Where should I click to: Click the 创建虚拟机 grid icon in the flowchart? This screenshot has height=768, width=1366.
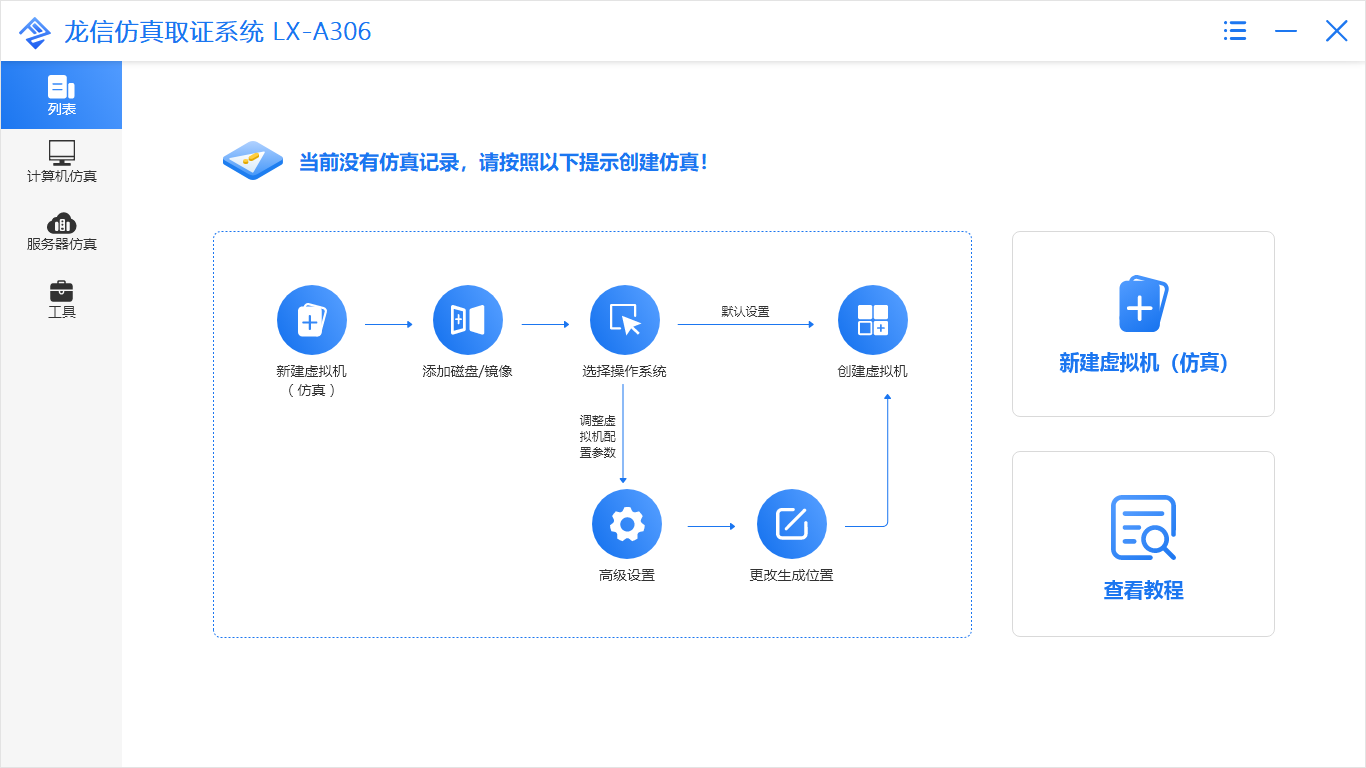[872, 319]
